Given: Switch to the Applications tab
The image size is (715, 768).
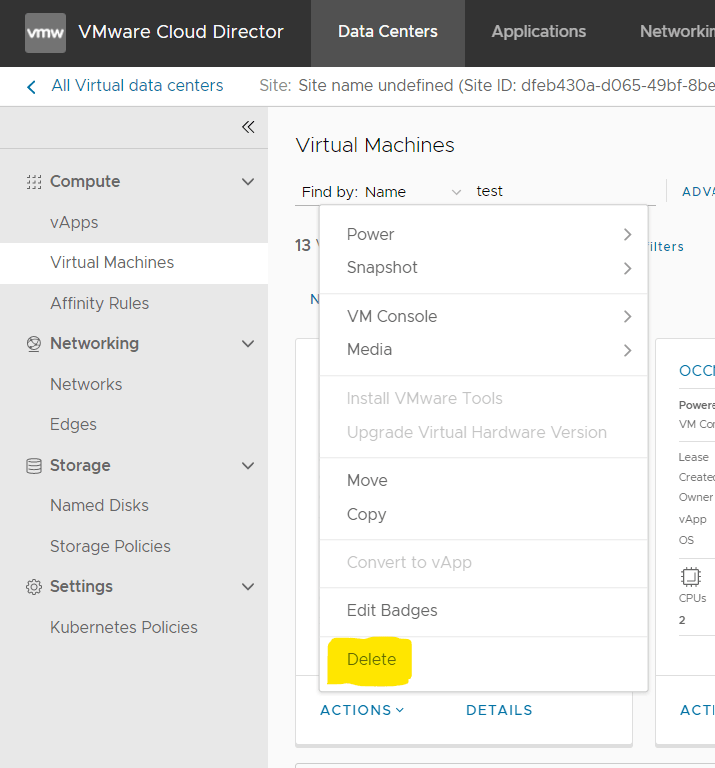Looking at the screenshot, I should [x=539, y=33].
